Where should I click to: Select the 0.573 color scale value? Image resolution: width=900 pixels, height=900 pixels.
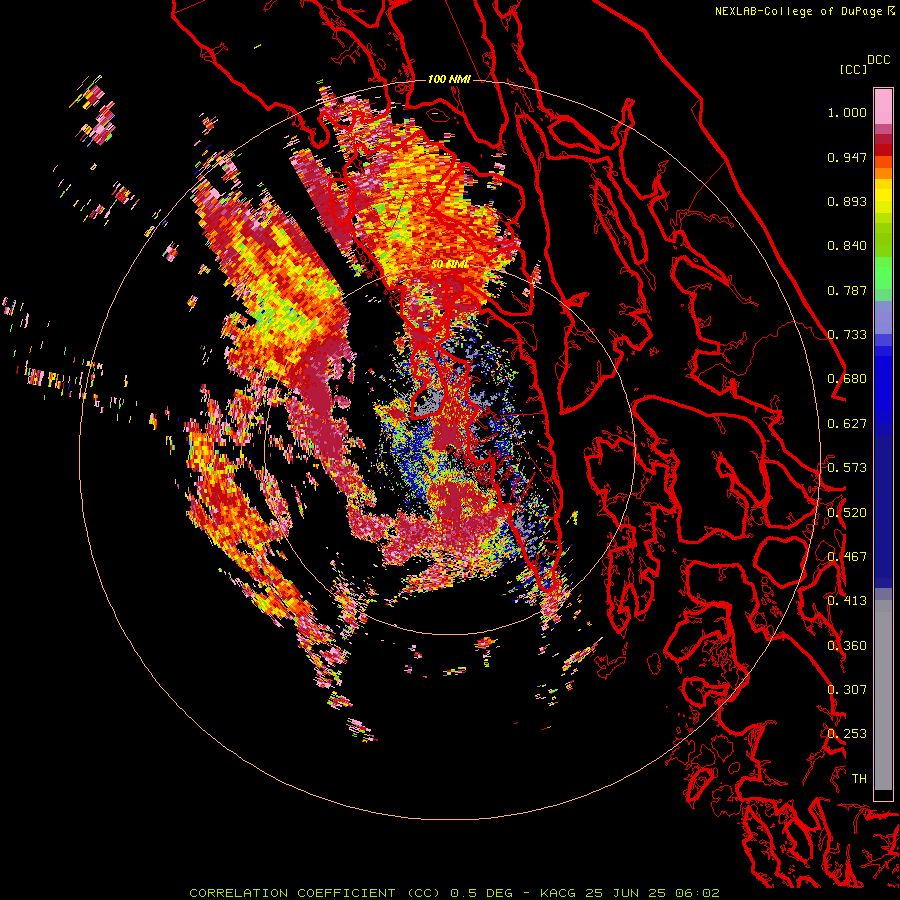pyautogui.click(x=847, y=468)
